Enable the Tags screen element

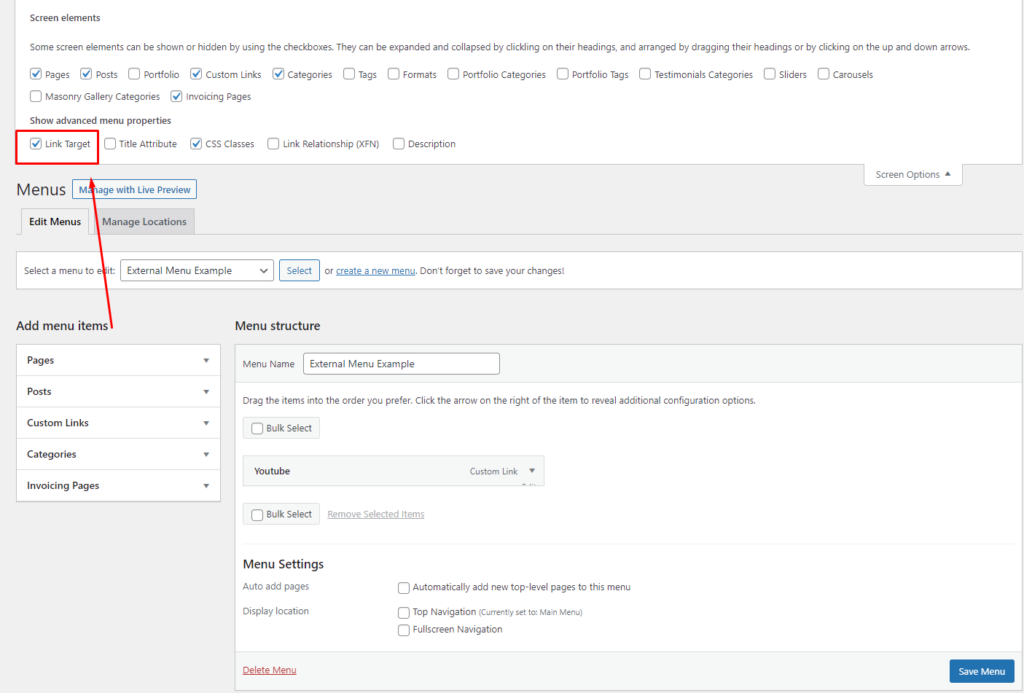click(x=348, y=74)
